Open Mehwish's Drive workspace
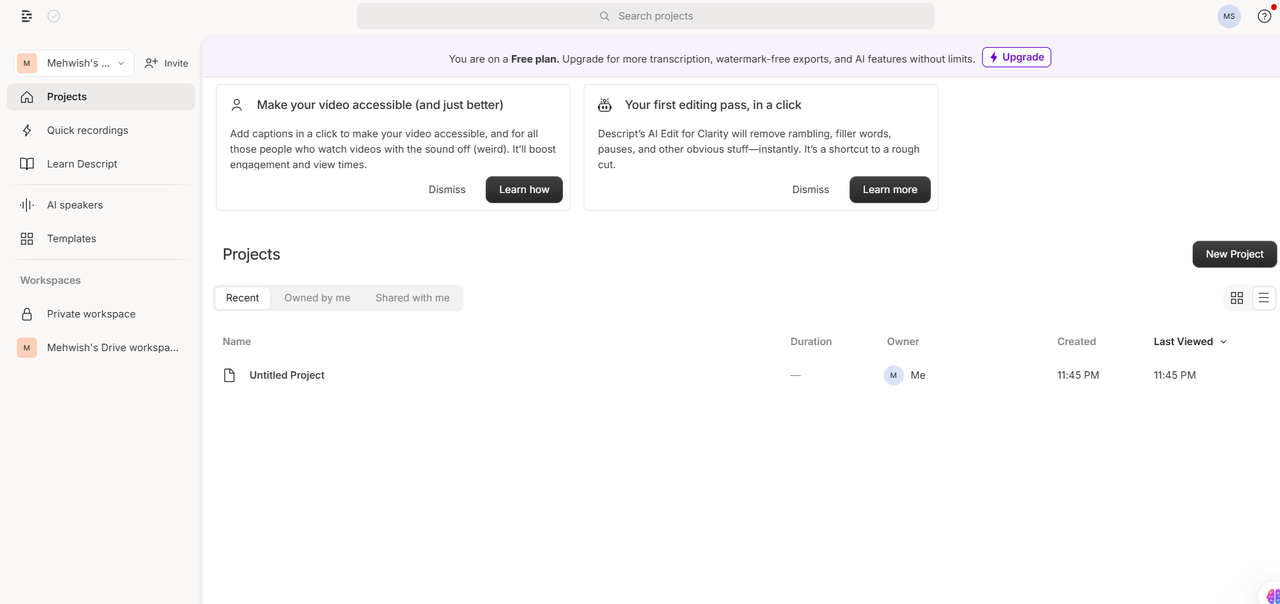1280x604 pixels. tap(101, 348)
